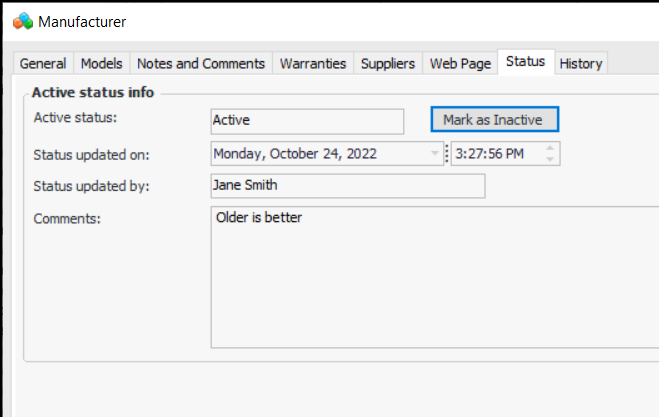Select the Status tab
The image size is (659, 417).
pos(525,62)
